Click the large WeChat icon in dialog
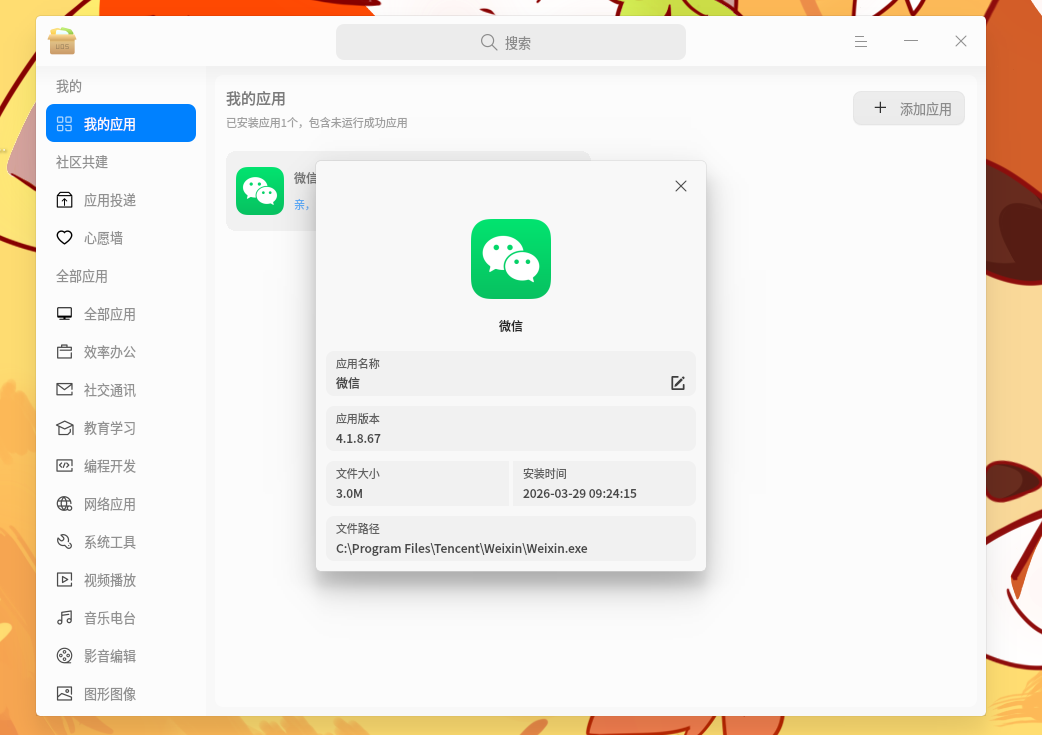 511,259
